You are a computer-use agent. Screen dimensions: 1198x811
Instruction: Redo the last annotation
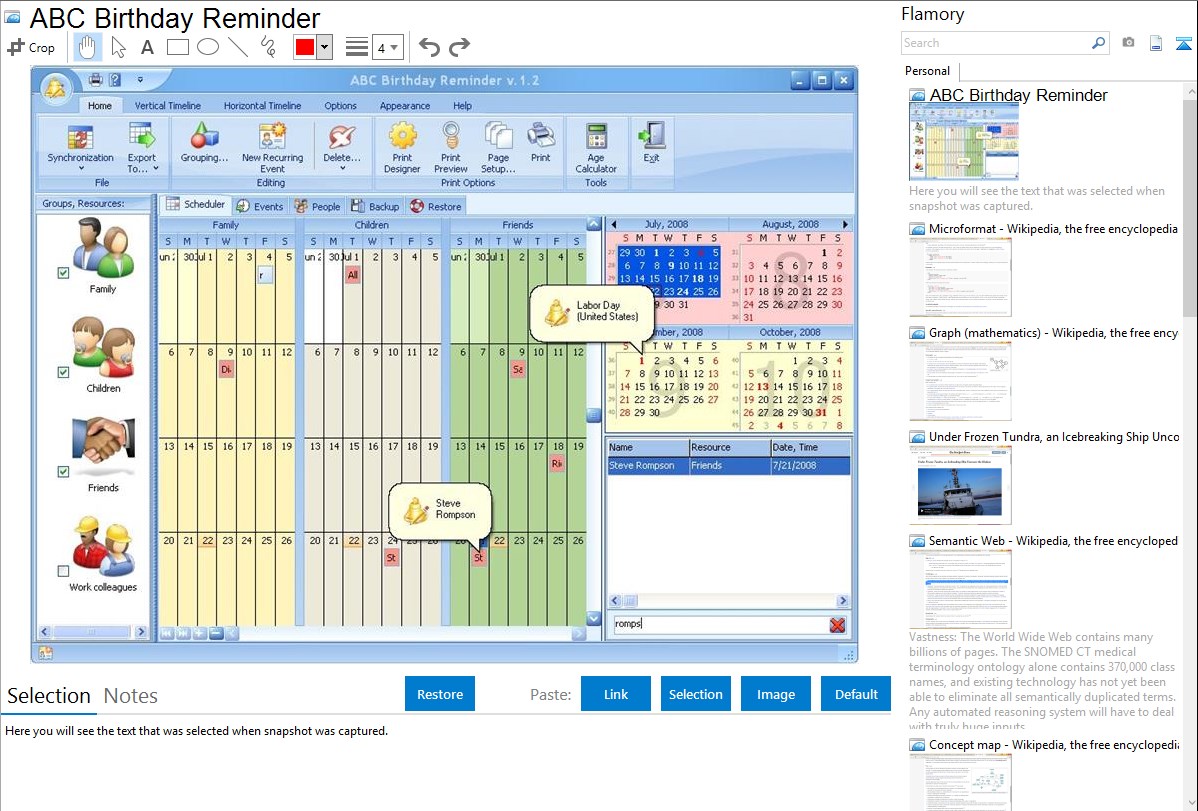[459, 47]
